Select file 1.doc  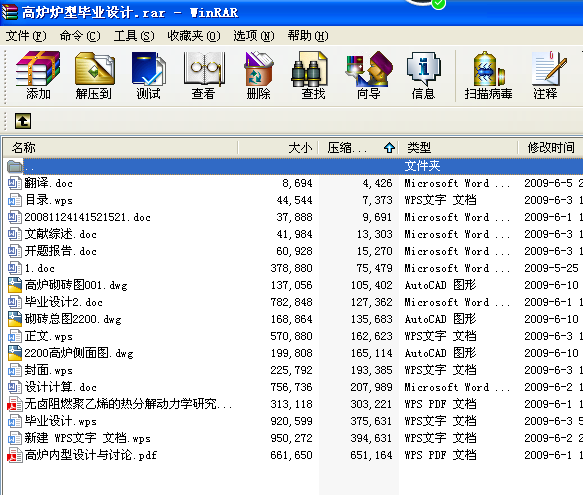[39, 268]
